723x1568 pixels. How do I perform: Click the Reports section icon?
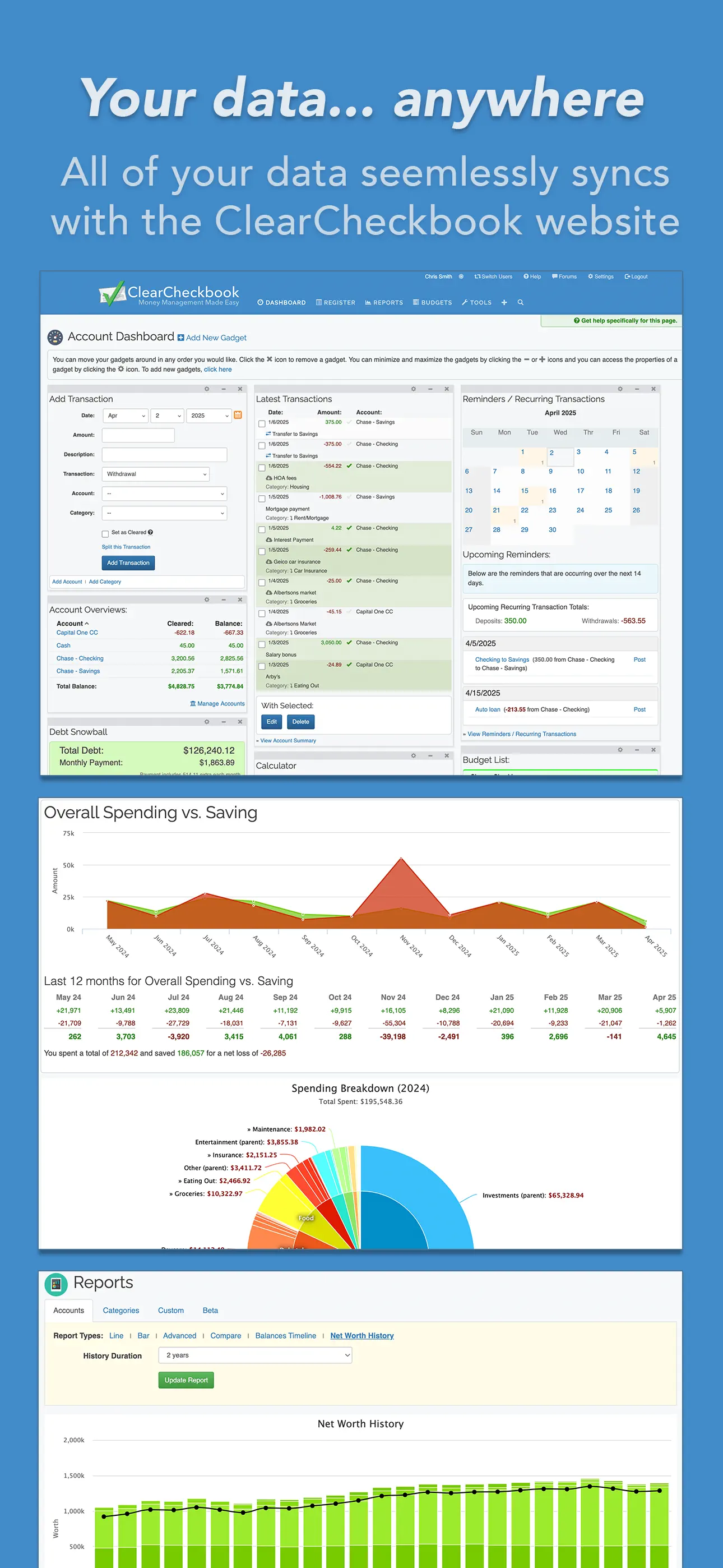(56, 1284)
